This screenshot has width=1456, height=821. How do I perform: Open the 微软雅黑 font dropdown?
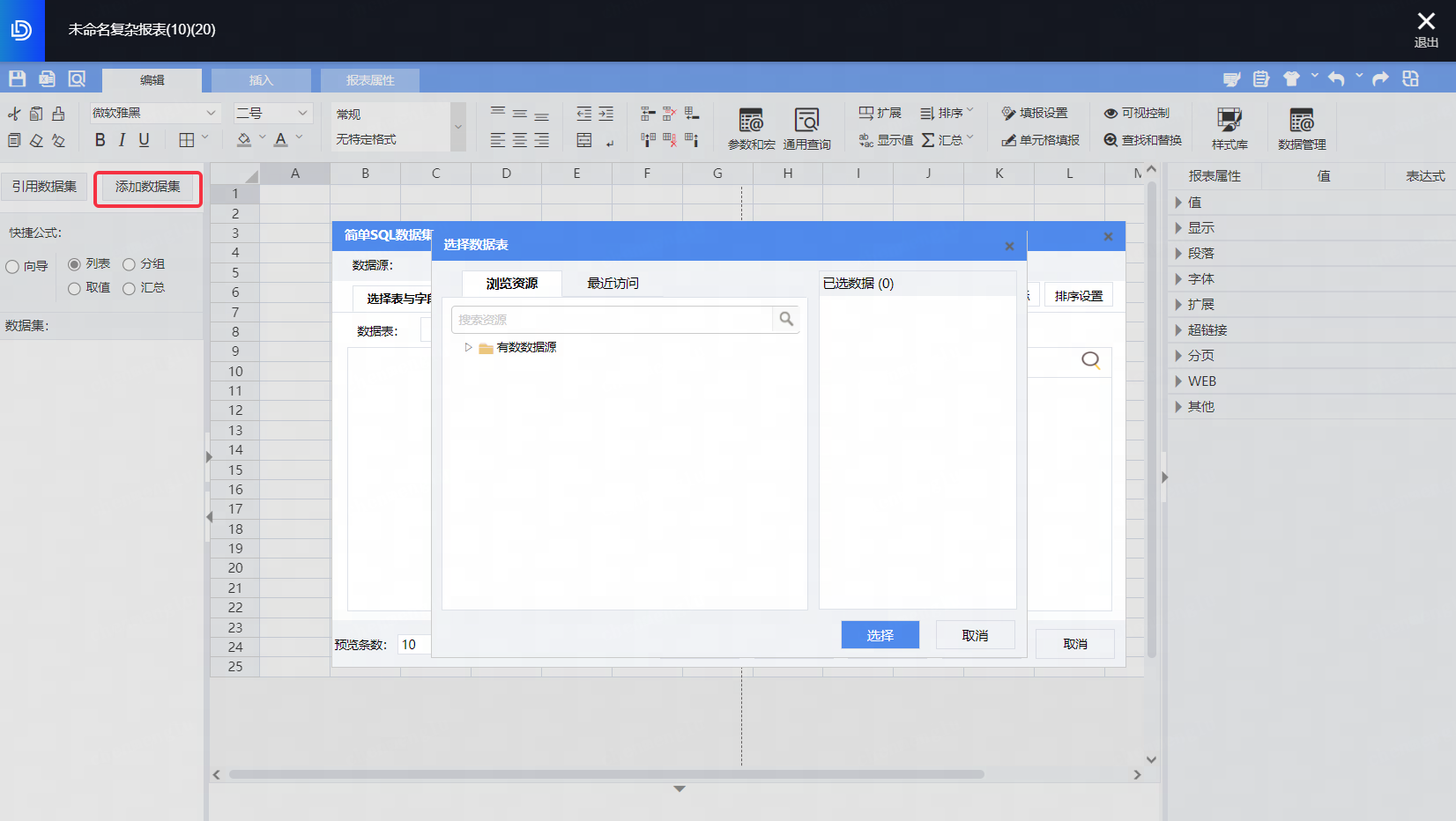(154, 113)
